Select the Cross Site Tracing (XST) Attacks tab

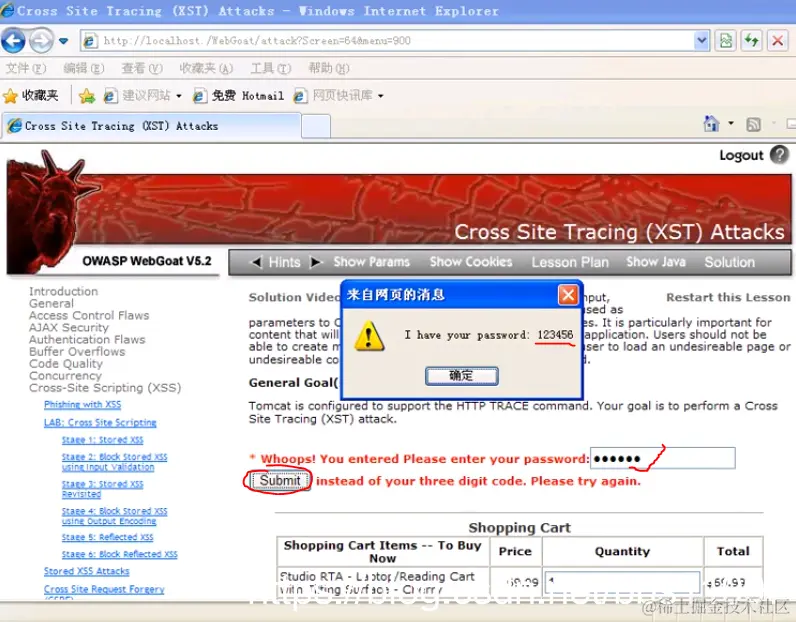pyautogui.click(x=151, y=126)
